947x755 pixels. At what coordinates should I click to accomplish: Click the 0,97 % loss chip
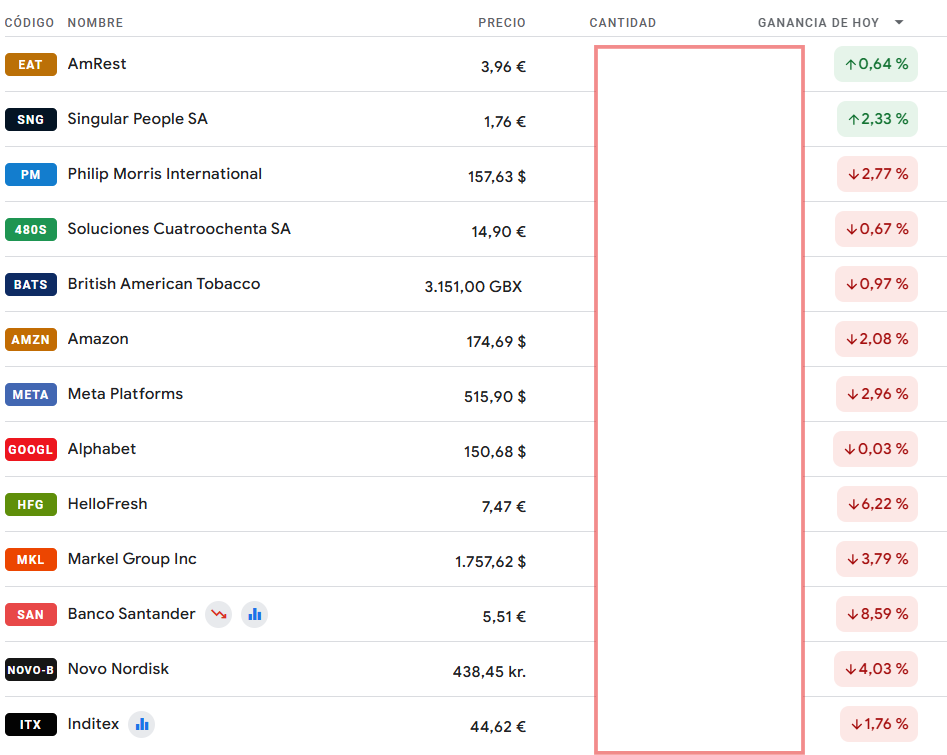(876, 284)
